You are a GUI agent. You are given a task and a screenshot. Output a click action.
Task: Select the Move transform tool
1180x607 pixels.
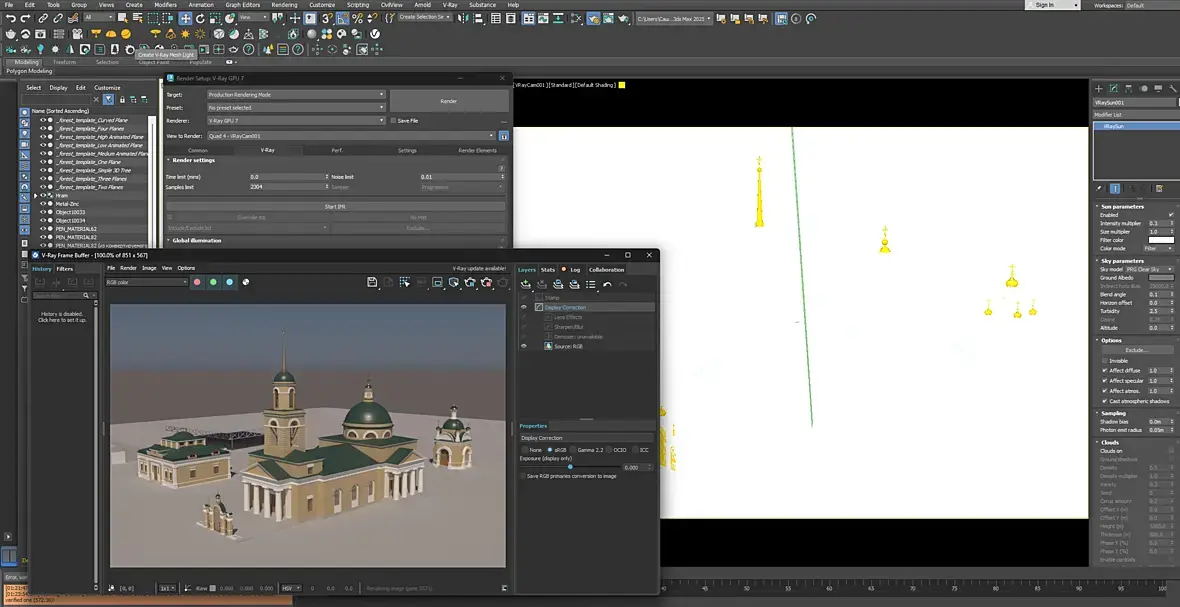pos(185,18)
